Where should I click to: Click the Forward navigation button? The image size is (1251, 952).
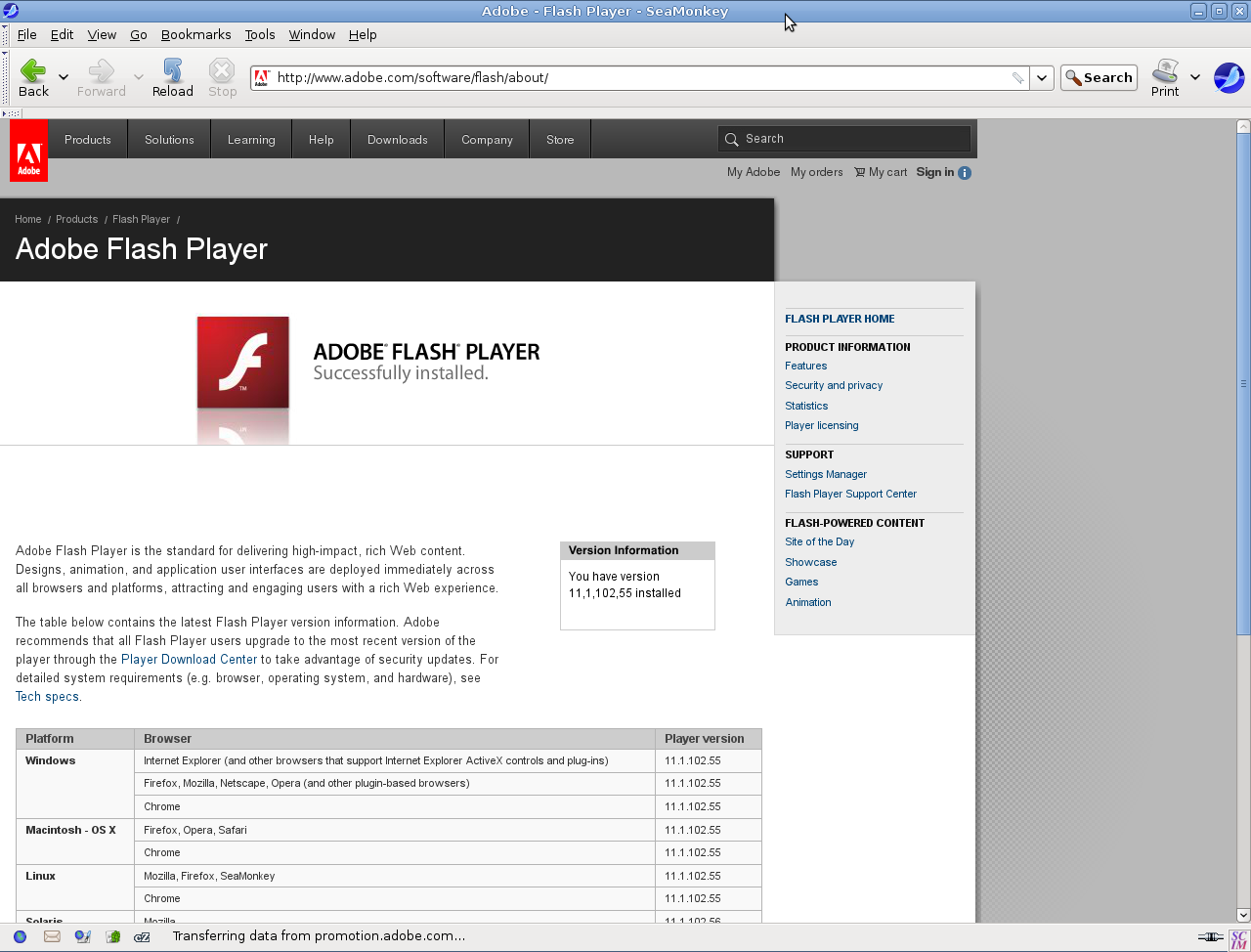[102, 78]
